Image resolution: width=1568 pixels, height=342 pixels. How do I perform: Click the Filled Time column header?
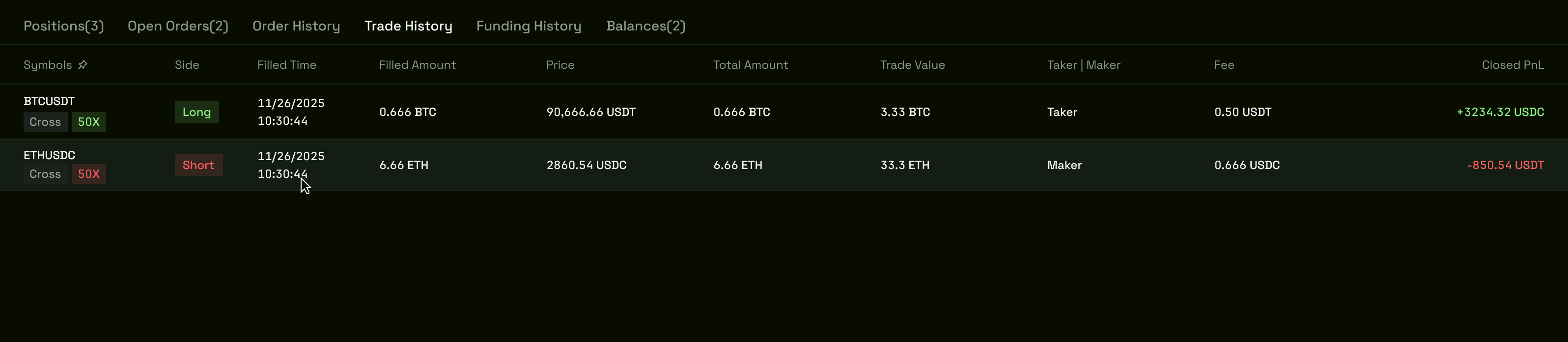286,65
